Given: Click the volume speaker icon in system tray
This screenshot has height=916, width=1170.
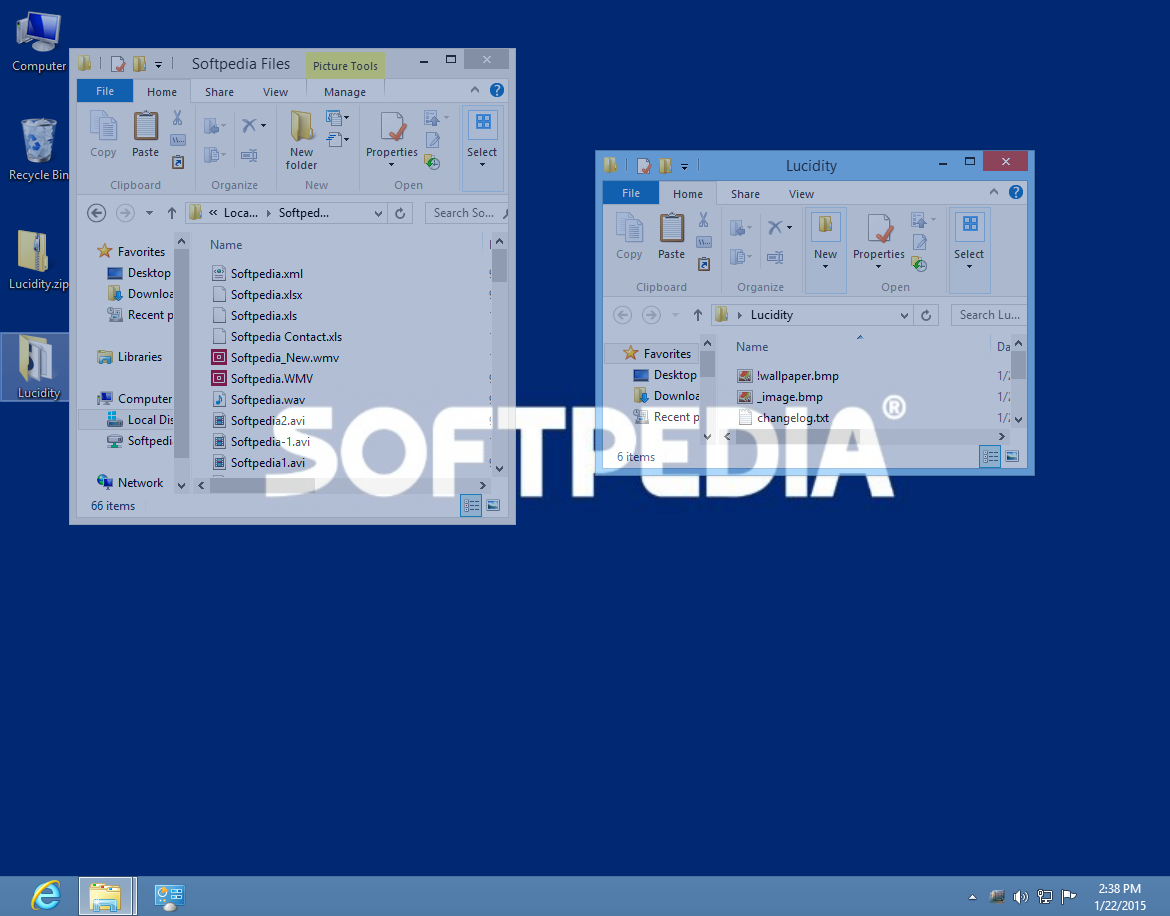Looking at the screenshot, I should click(x=1020, y=897).
